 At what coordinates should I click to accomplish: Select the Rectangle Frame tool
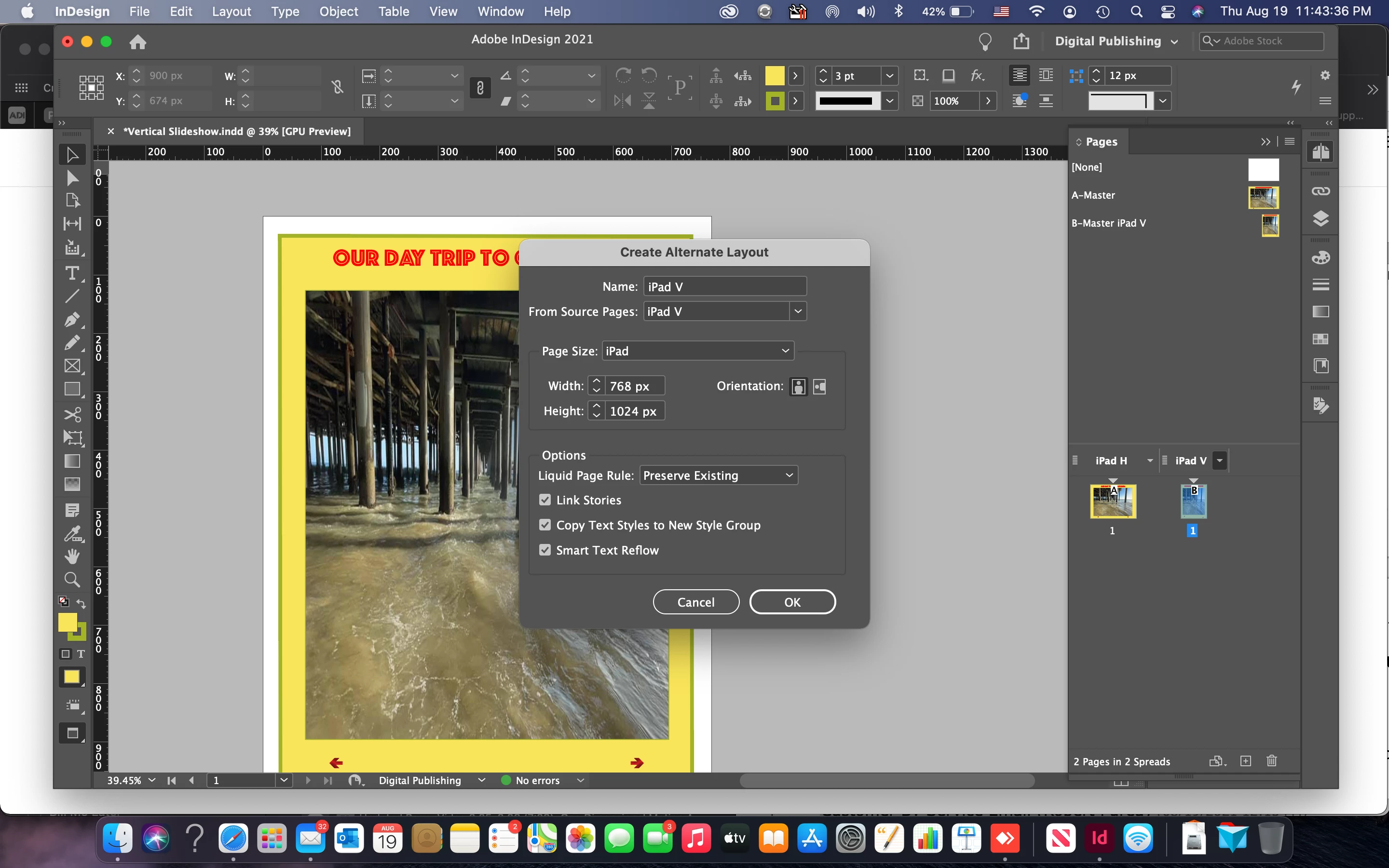(72, 366)
